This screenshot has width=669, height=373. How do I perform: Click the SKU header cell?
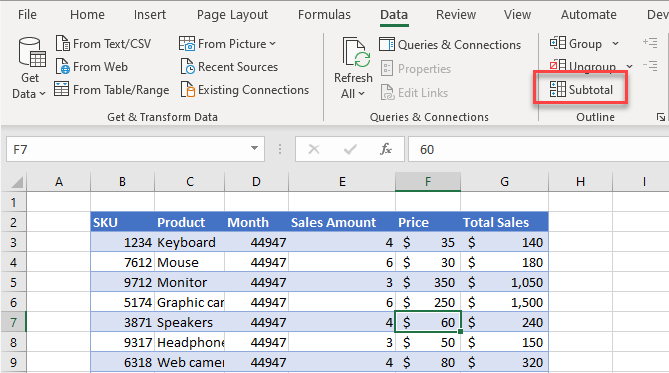click(122, 222)
